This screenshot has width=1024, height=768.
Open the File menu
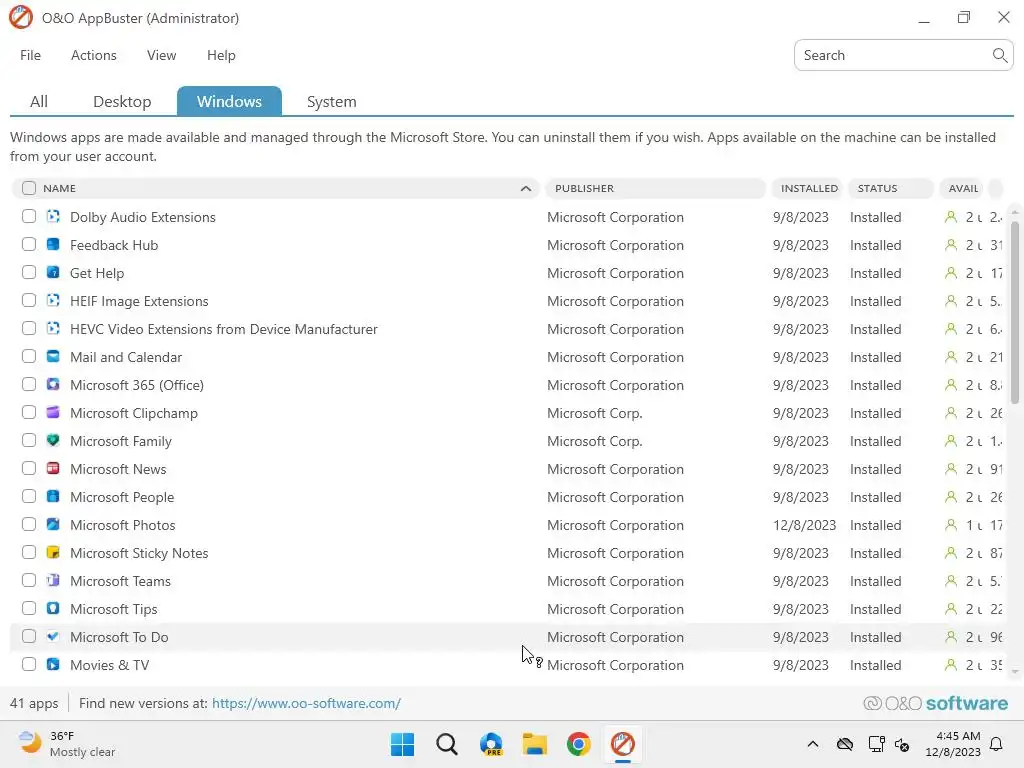[x=30, y=56]
